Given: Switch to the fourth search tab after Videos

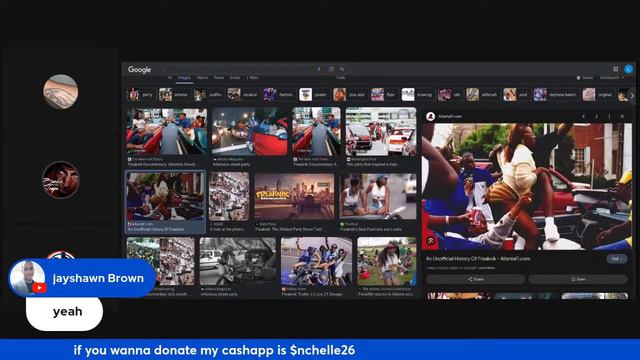Looking at the screenshot, I should pos(219,78).
